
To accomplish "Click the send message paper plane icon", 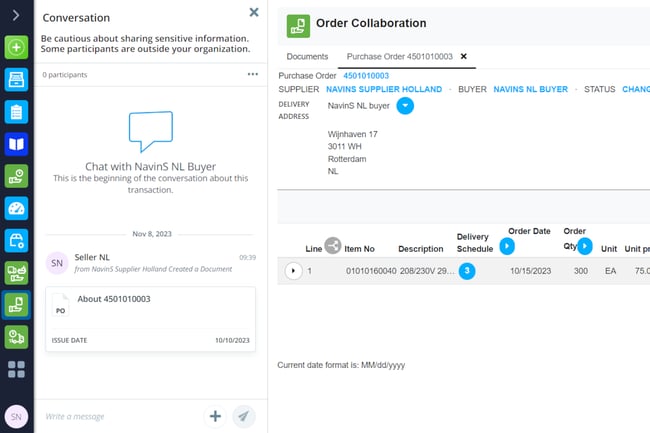I will point(243,416).
